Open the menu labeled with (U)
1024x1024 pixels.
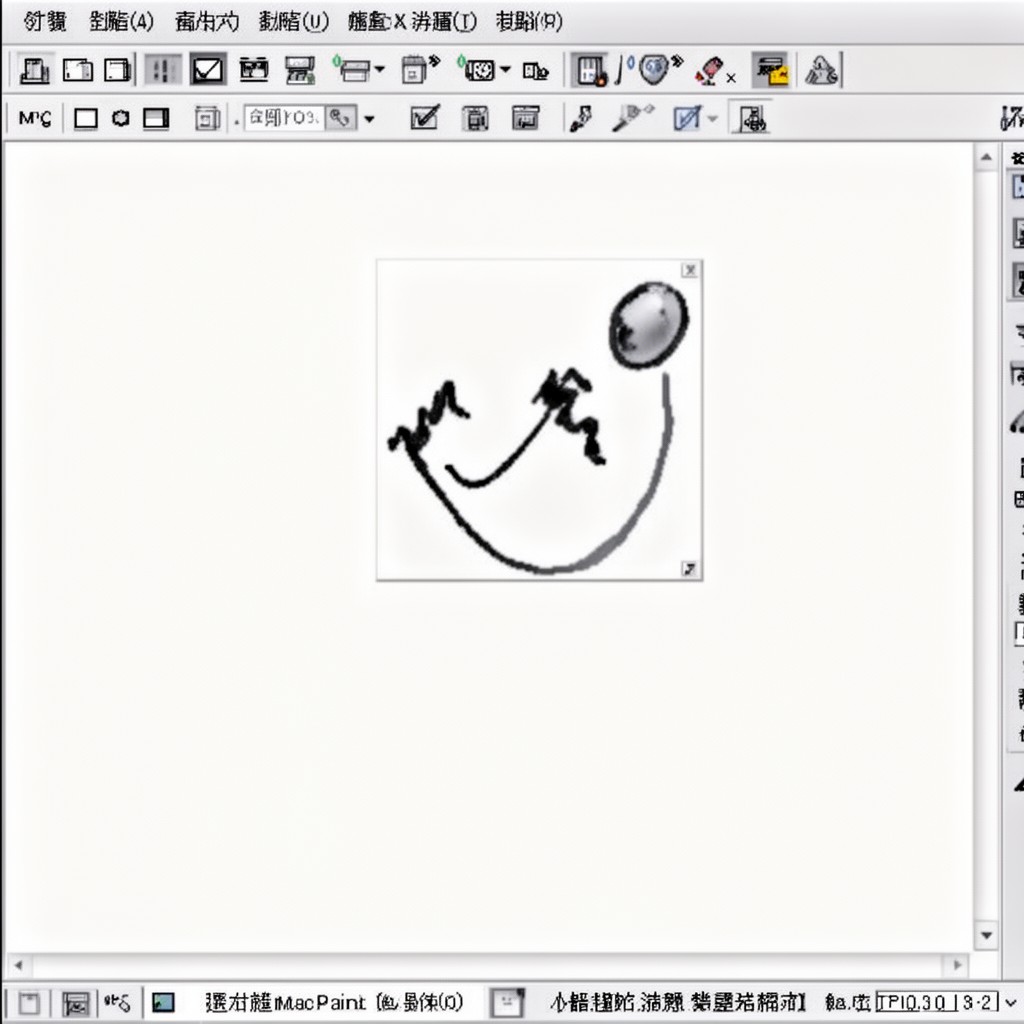tap(293, 22)
